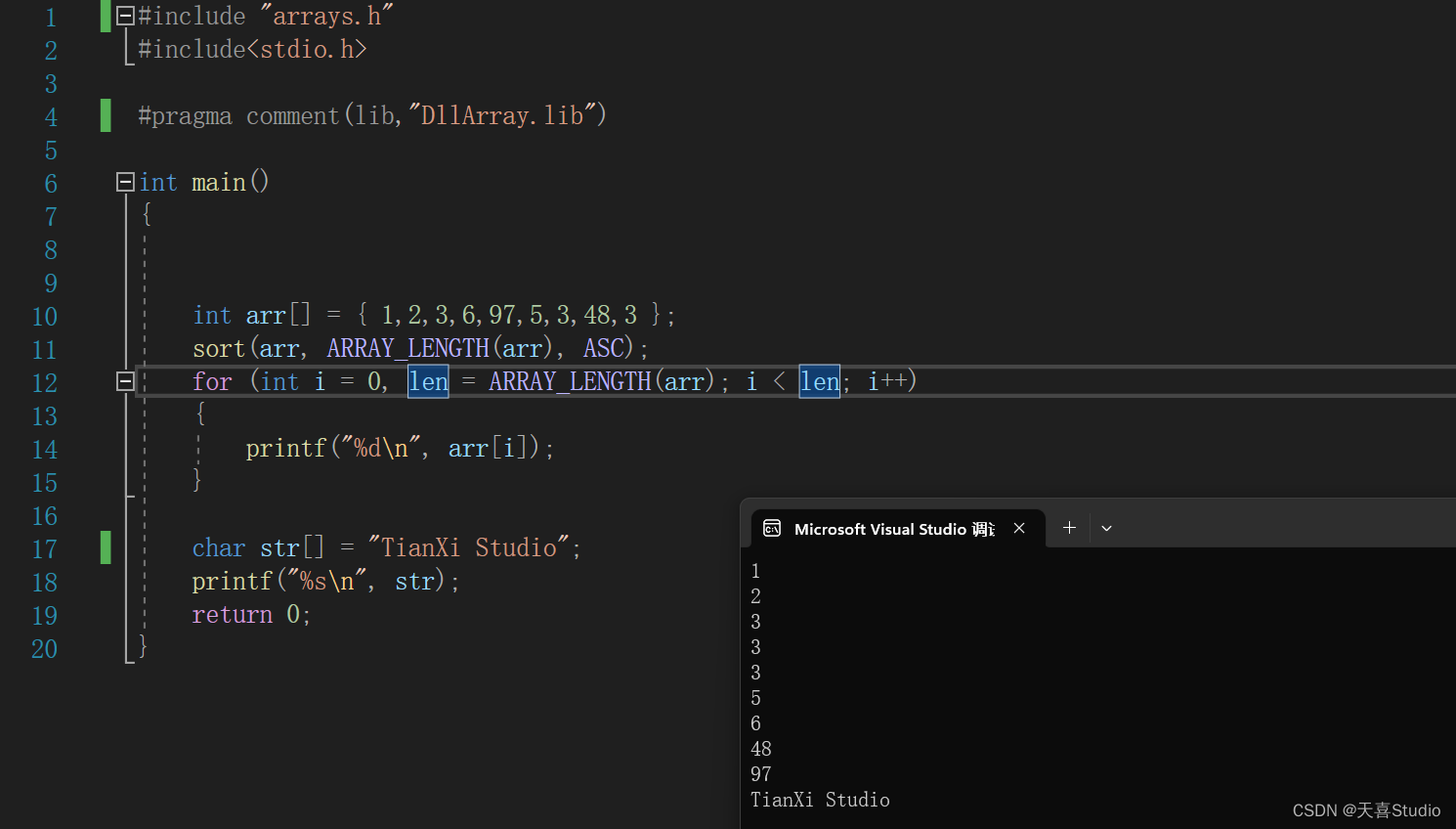Click the for keyword on line 12
This screenshot has width=1456, height=829.
tap(212, 381)
